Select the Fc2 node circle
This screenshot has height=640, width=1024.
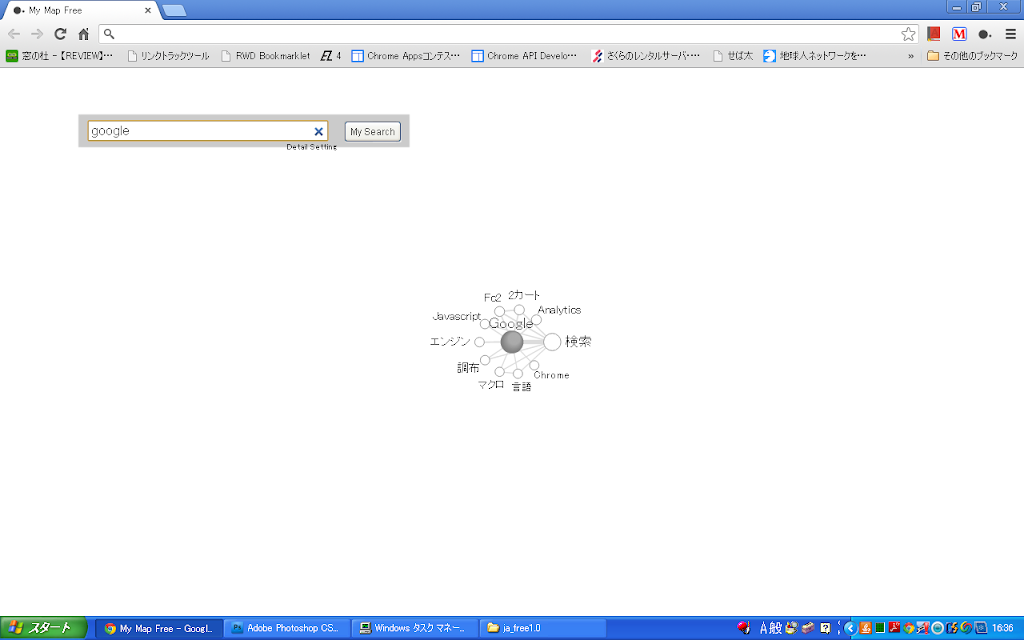coord(500,312)
